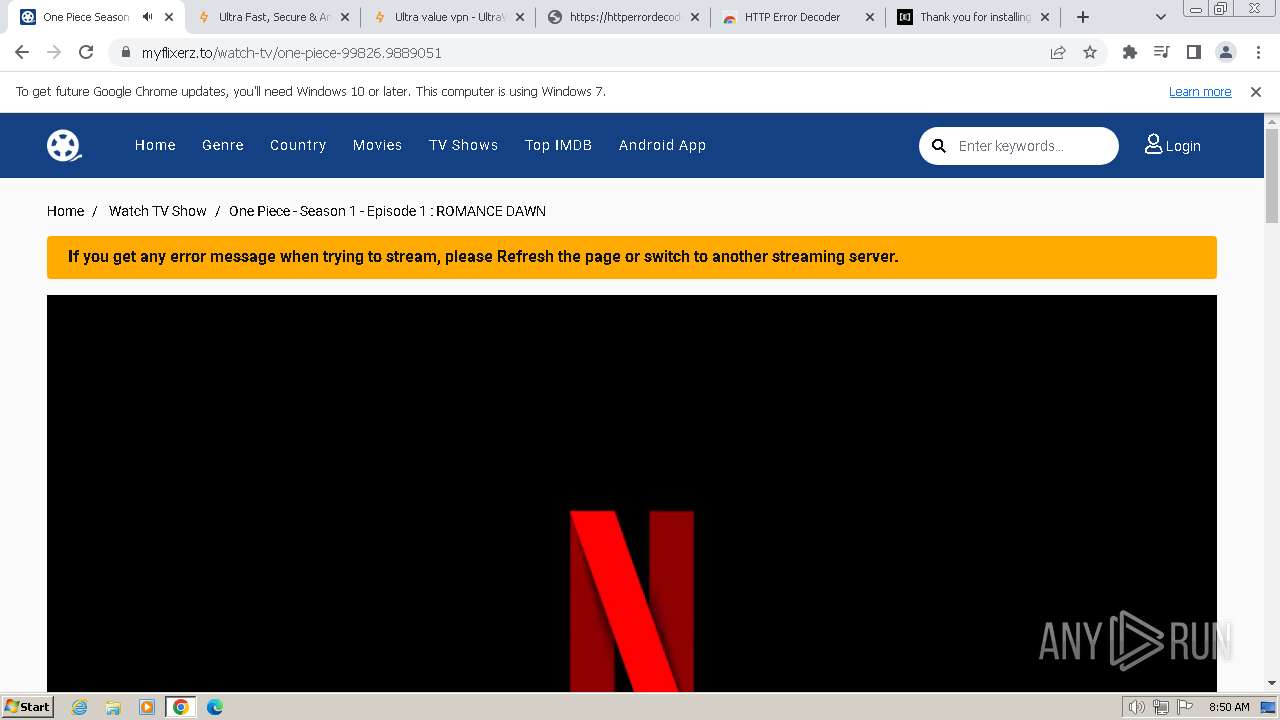Click the 8:50 AM taskbar clock
Screen dimensions: 1280x720
pyautogui.click(x=1229, y=707)
